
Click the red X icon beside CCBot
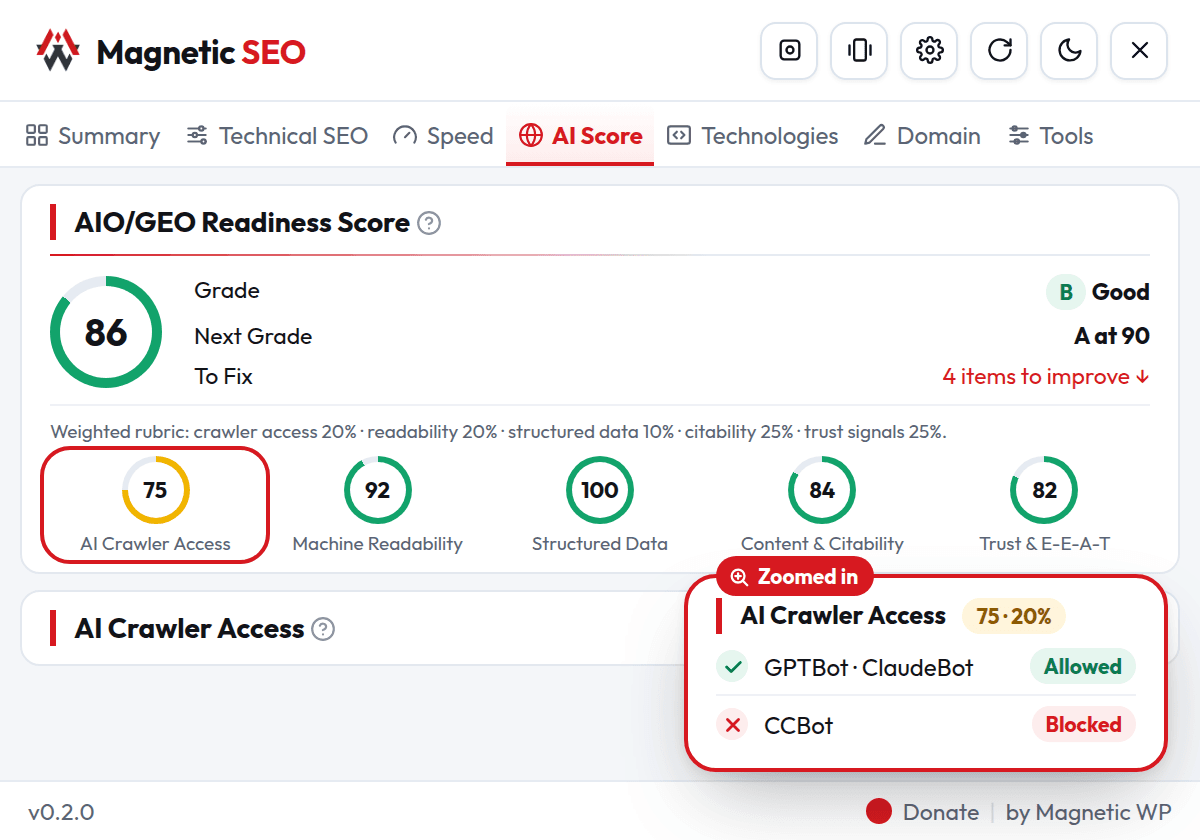733,725
